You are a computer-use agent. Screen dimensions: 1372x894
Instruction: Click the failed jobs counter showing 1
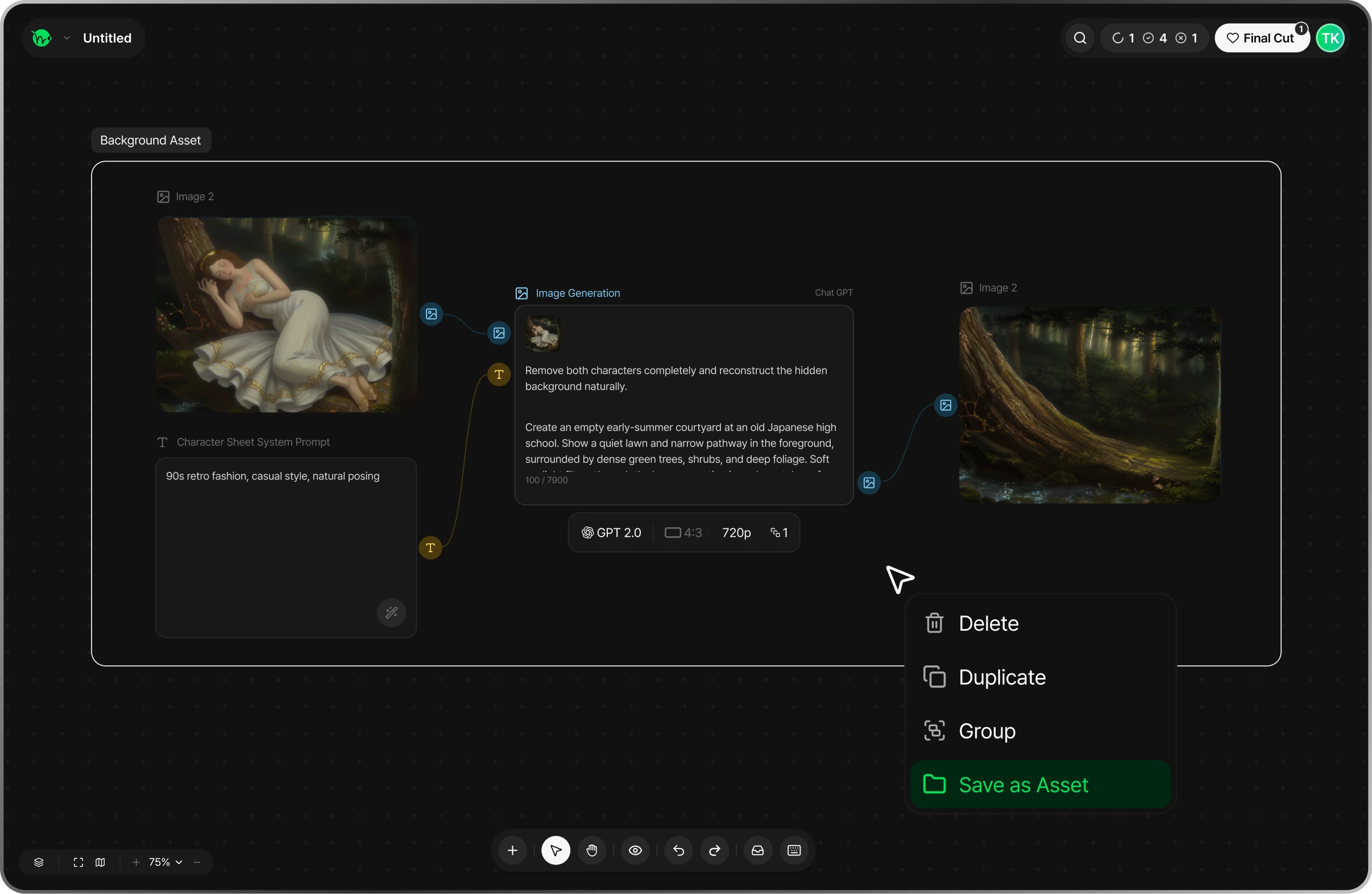coord(1187,38)
